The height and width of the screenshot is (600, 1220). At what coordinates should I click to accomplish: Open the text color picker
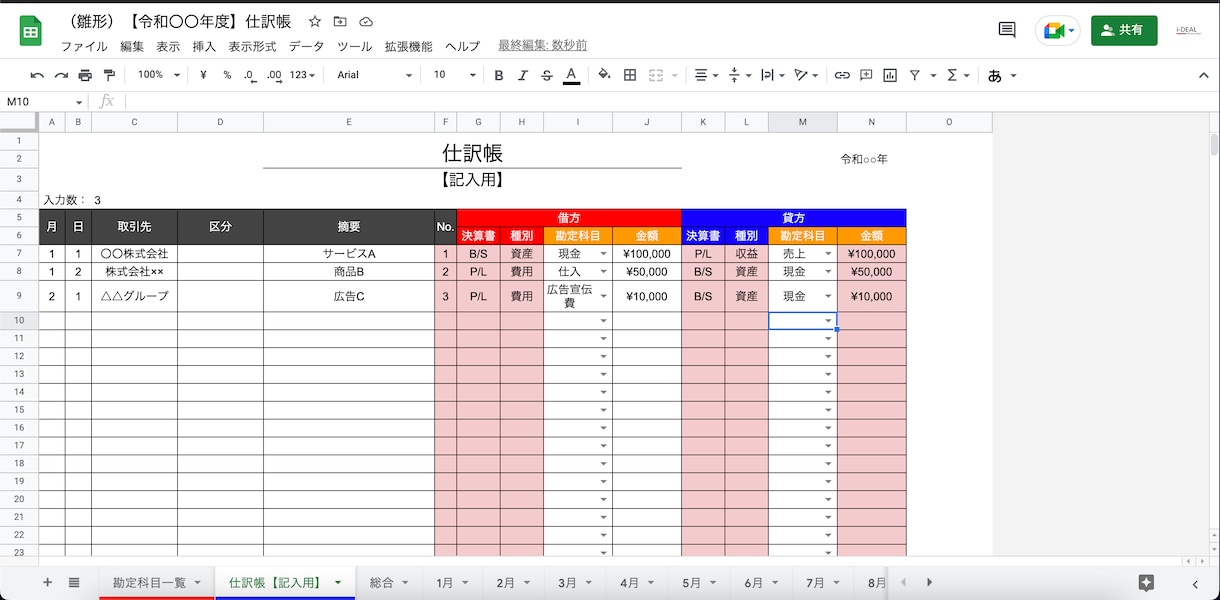[x=571, y=75]
